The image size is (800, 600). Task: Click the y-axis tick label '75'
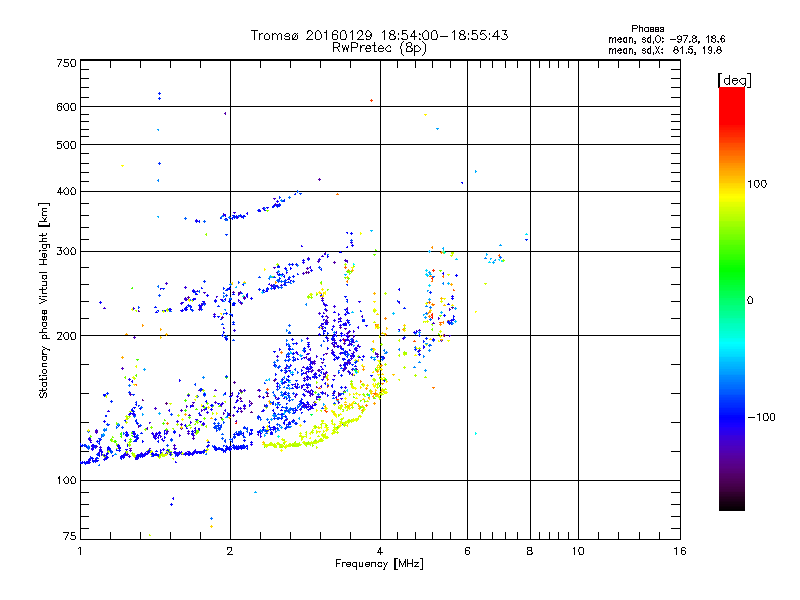[70, 536]
